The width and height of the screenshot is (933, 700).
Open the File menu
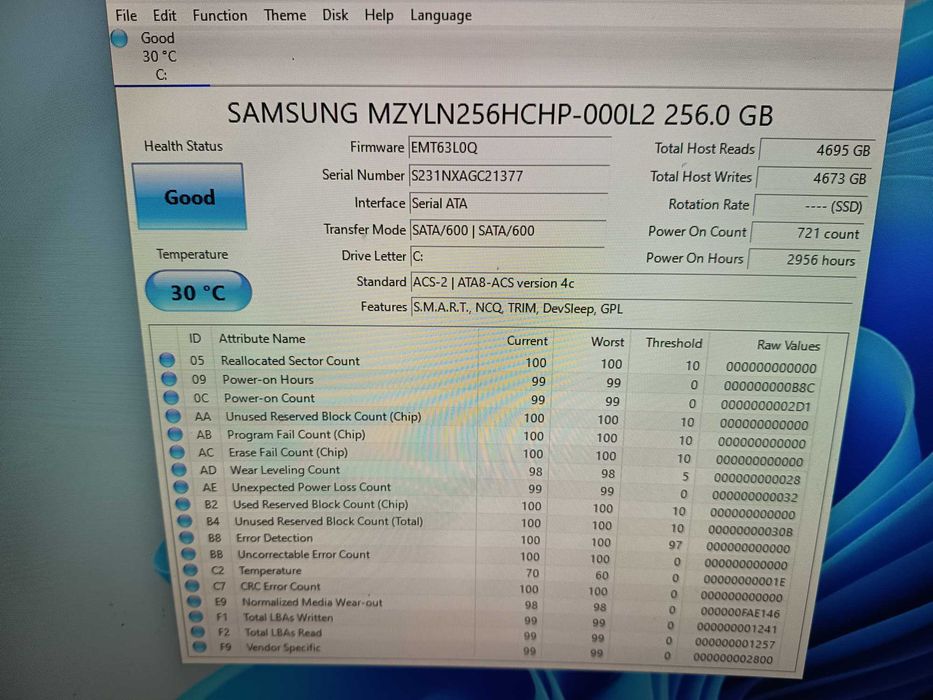pos(126,15)
